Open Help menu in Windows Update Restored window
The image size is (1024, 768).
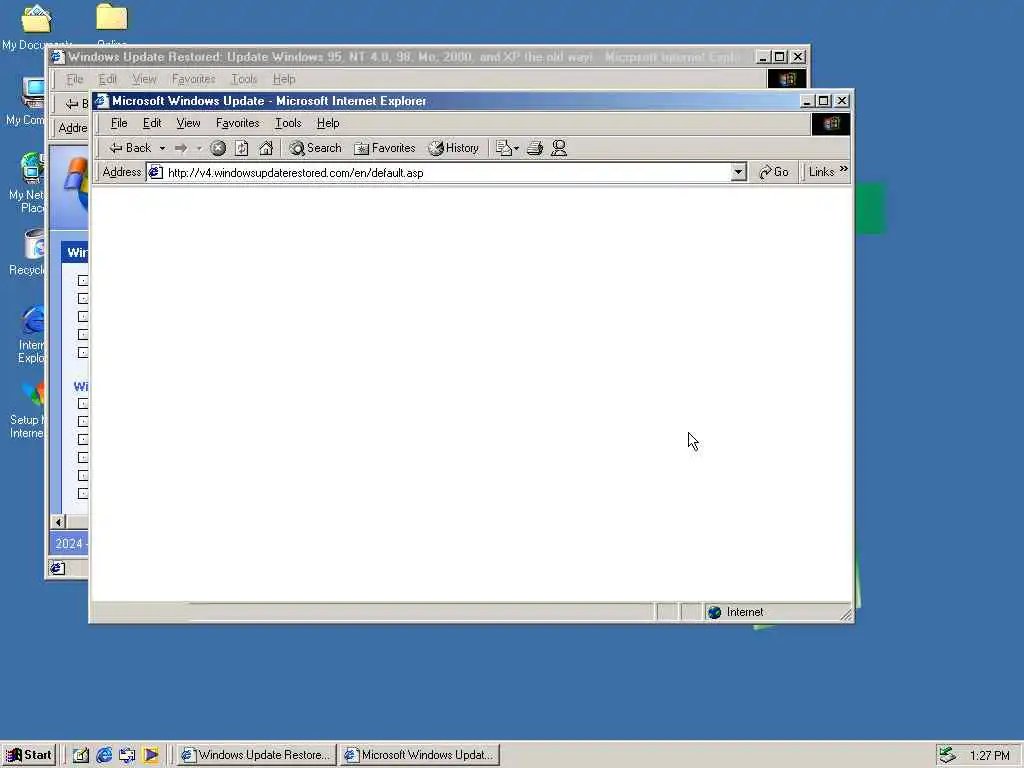[284, 79]
